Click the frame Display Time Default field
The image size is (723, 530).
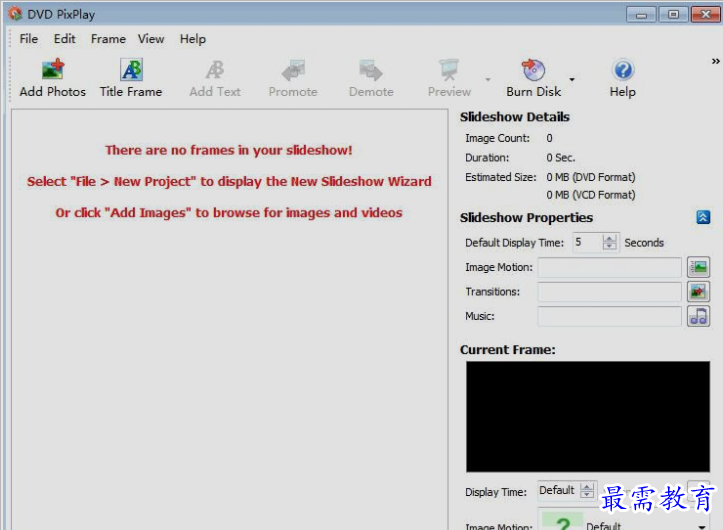coord(559,490)
